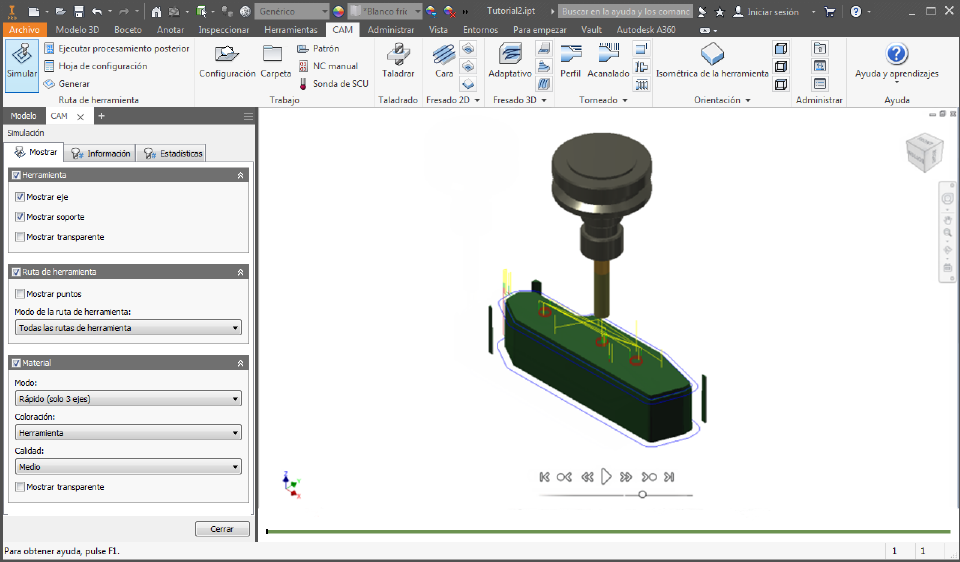The width and height of the screenshot is (960, 562).
Task: Uncheck Mostrar eje
Action: click(20, 197)
